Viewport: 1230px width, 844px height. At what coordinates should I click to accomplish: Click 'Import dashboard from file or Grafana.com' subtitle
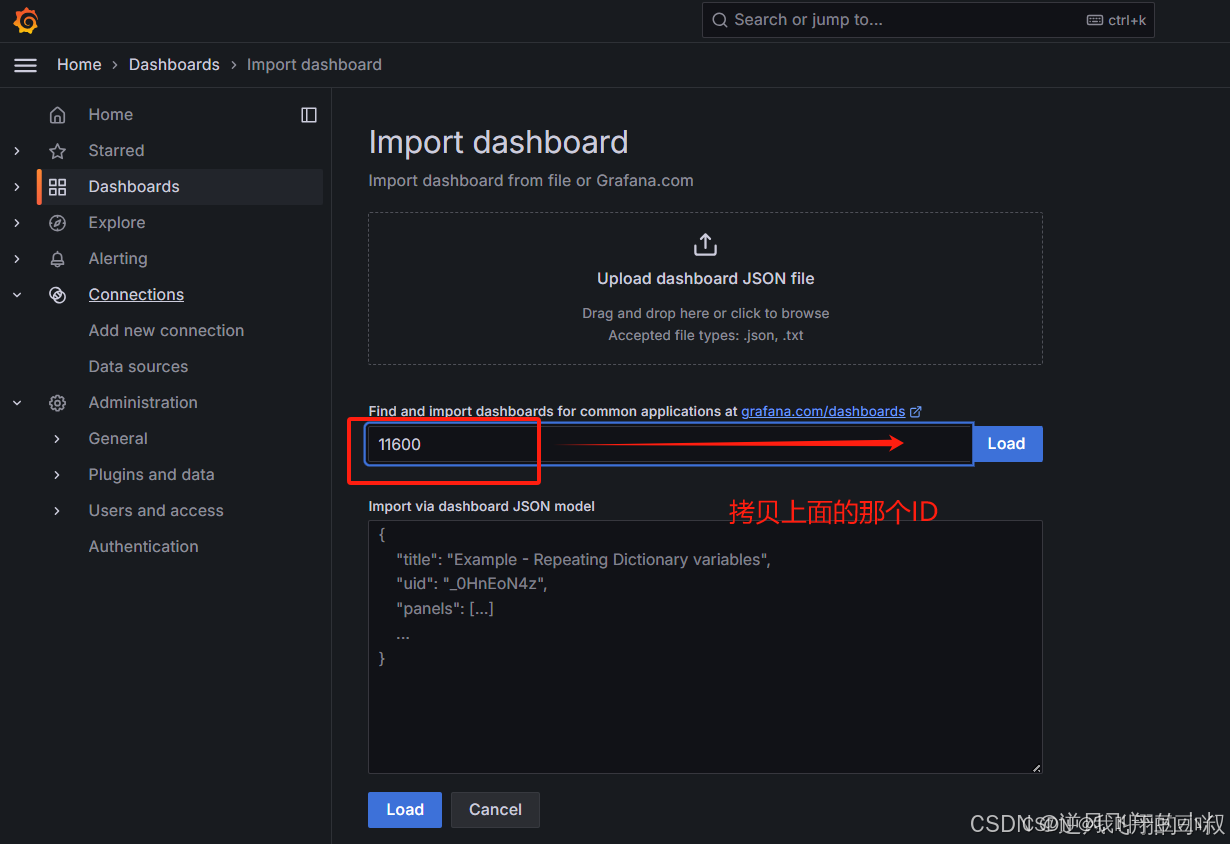[531, 181]
